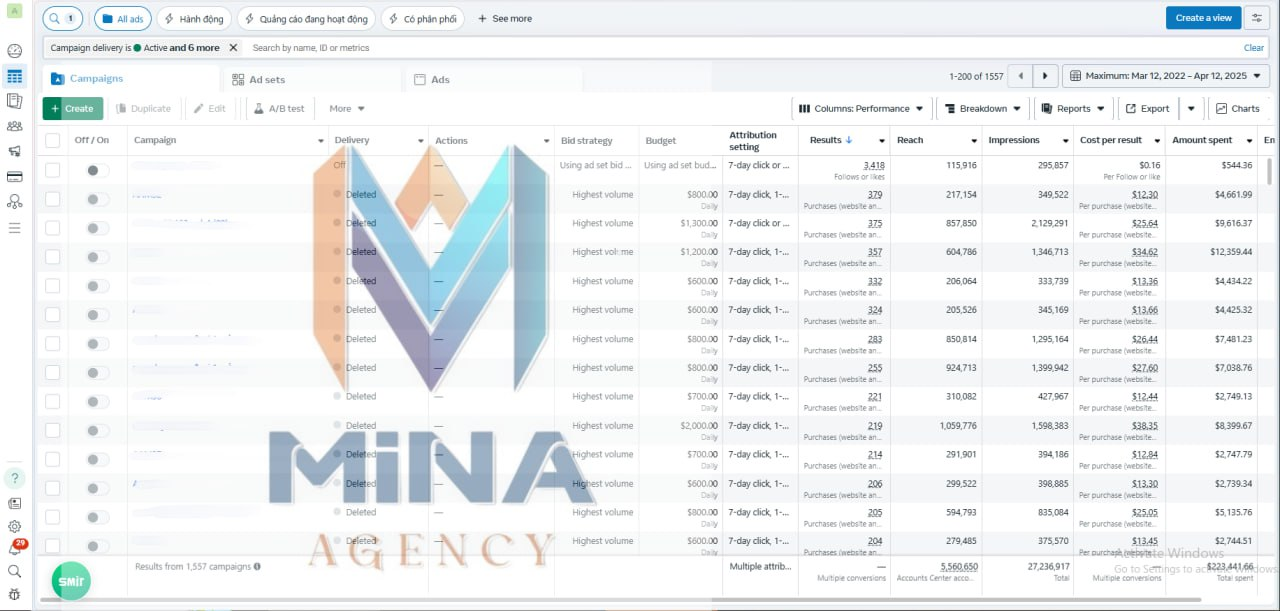1280x611 pixels.
Task: Click the vertical scrollbar of the table
Action: [1271, 170]
